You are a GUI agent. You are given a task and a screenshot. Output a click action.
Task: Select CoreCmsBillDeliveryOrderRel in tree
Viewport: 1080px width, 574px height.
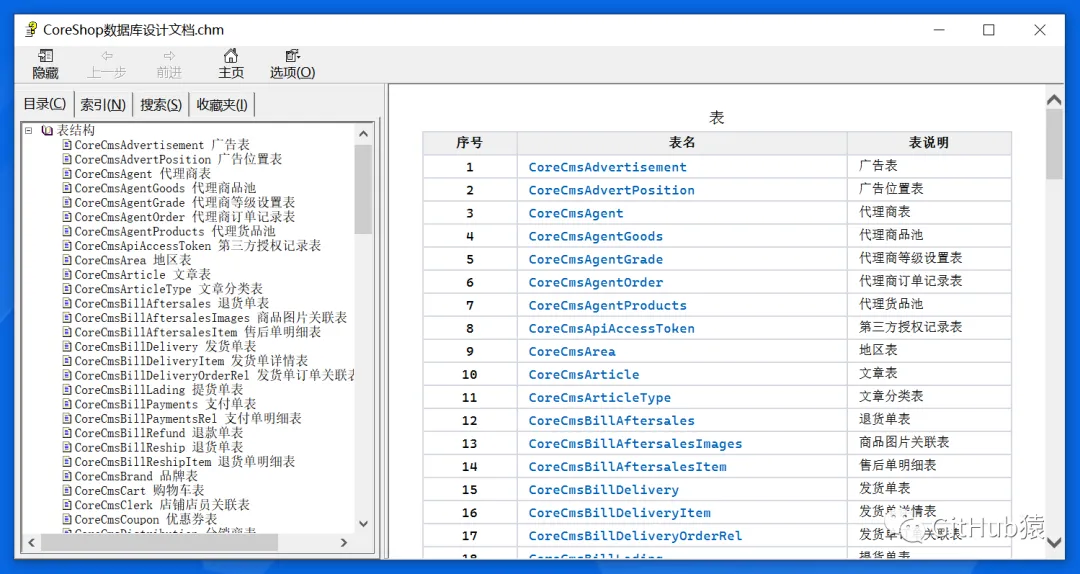214,376
